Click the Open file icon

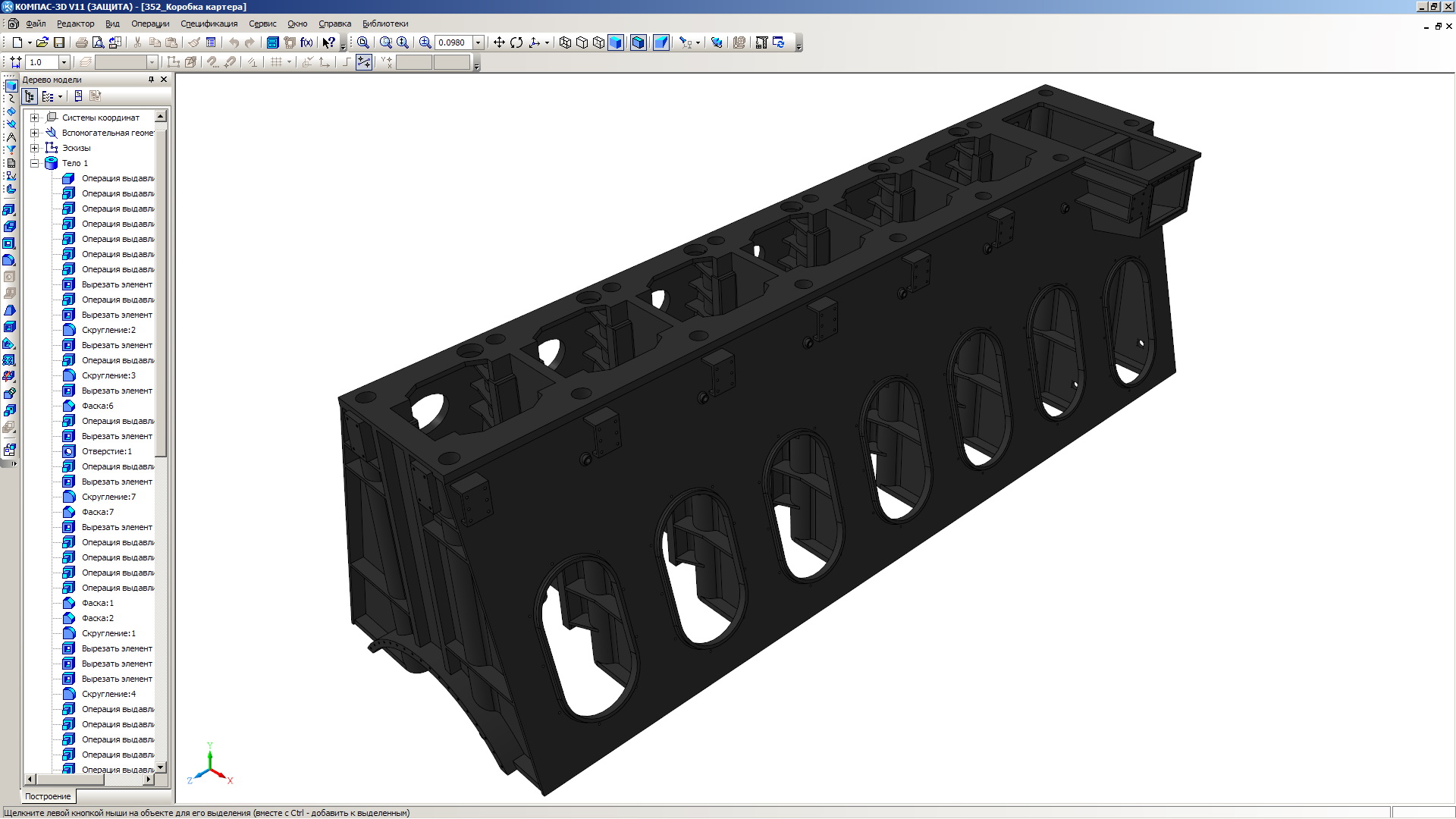click(42, 42)
